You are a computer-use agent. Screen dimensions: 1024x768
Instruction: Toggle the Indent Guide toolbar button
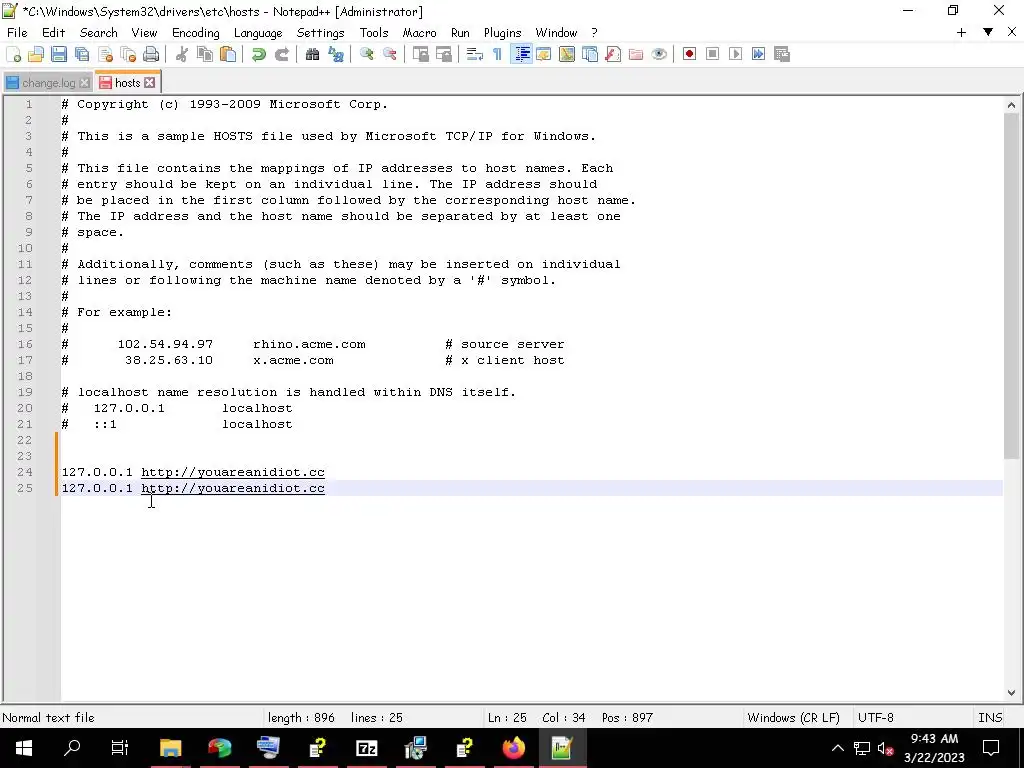click(521, 54)
